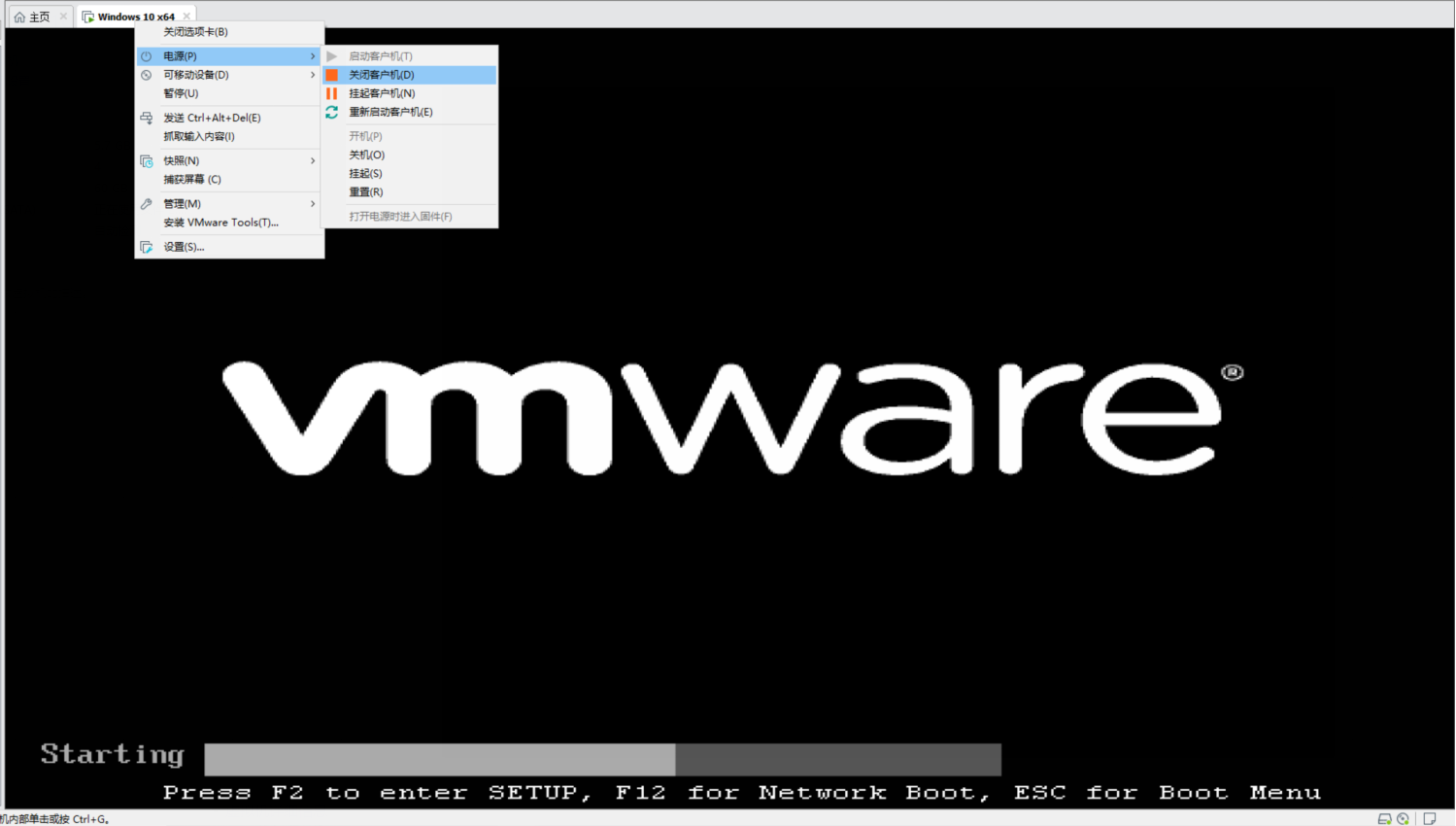Switch to the Windows 10 x64 tab
The image size is (1456, 826).
point(136,17)
